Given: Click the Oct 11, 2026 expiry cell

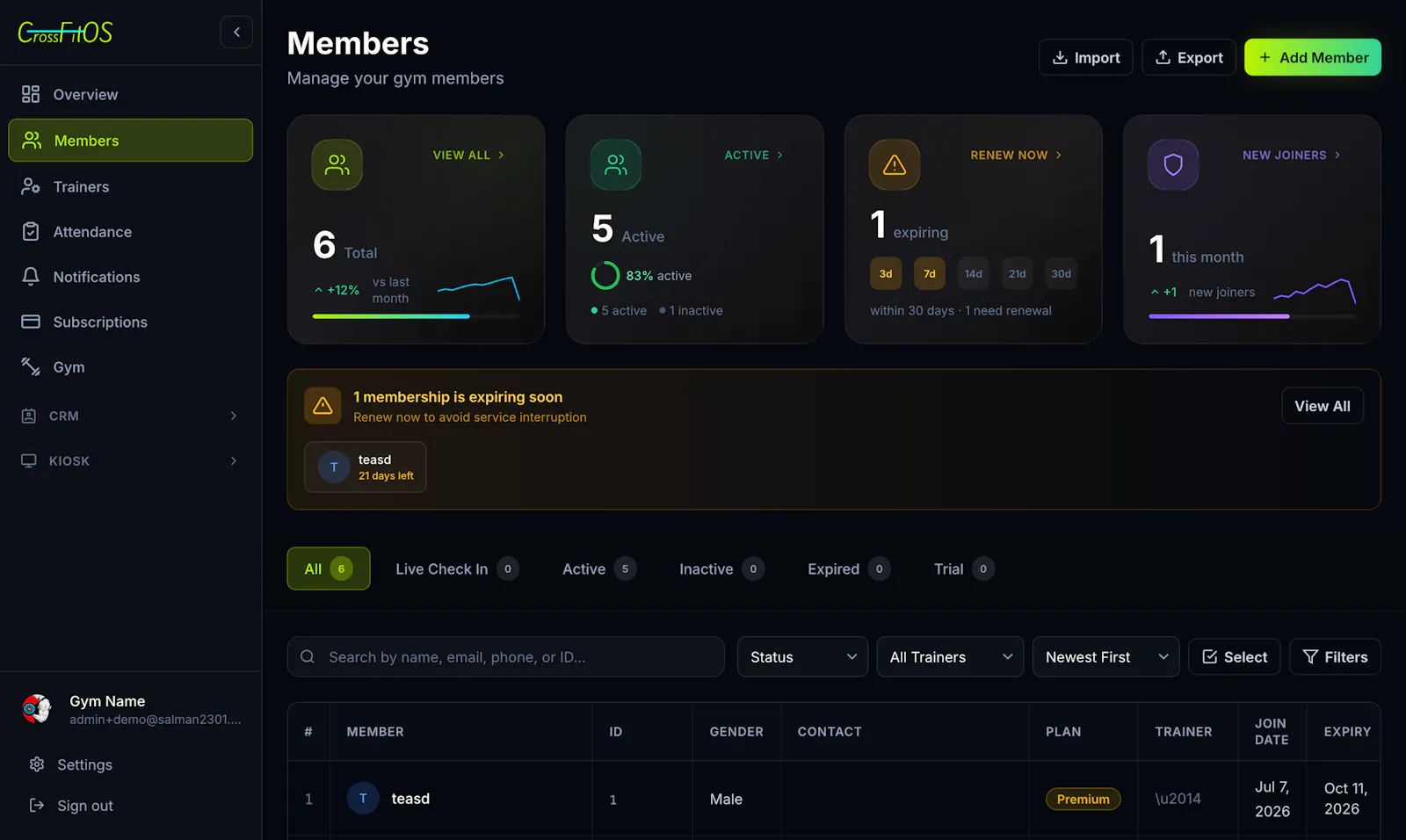Looking at the screenshot, I should click(1346, 798).
